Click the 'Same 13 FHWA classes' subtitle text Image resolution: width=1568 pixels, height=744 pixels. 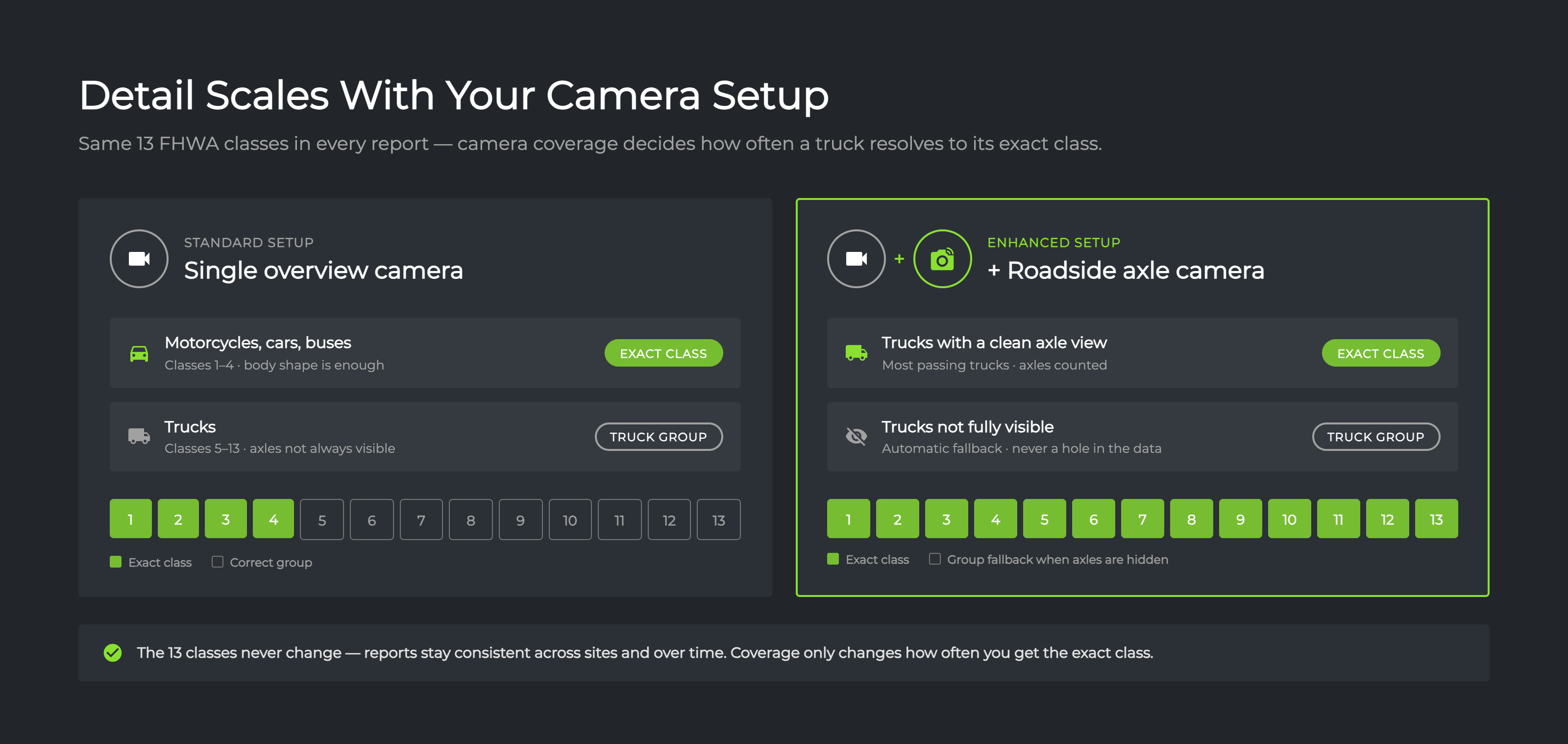590,144
